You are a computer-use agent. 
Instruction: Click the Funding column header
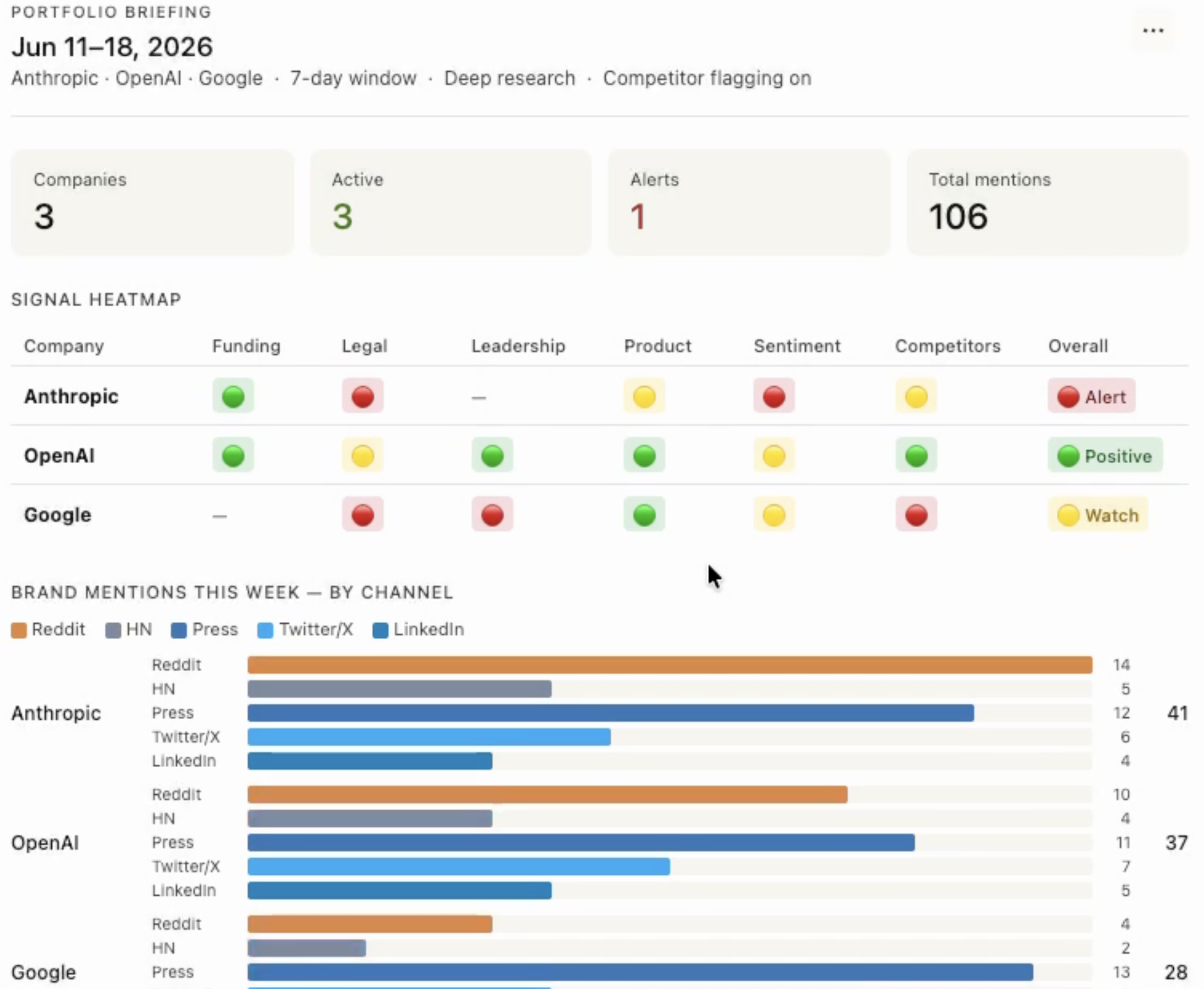click(x=247, y=346)
